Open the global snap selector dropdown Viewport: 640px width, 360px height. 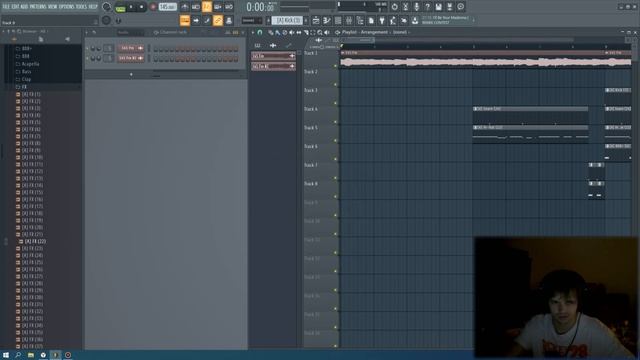[x=251, y=20]
